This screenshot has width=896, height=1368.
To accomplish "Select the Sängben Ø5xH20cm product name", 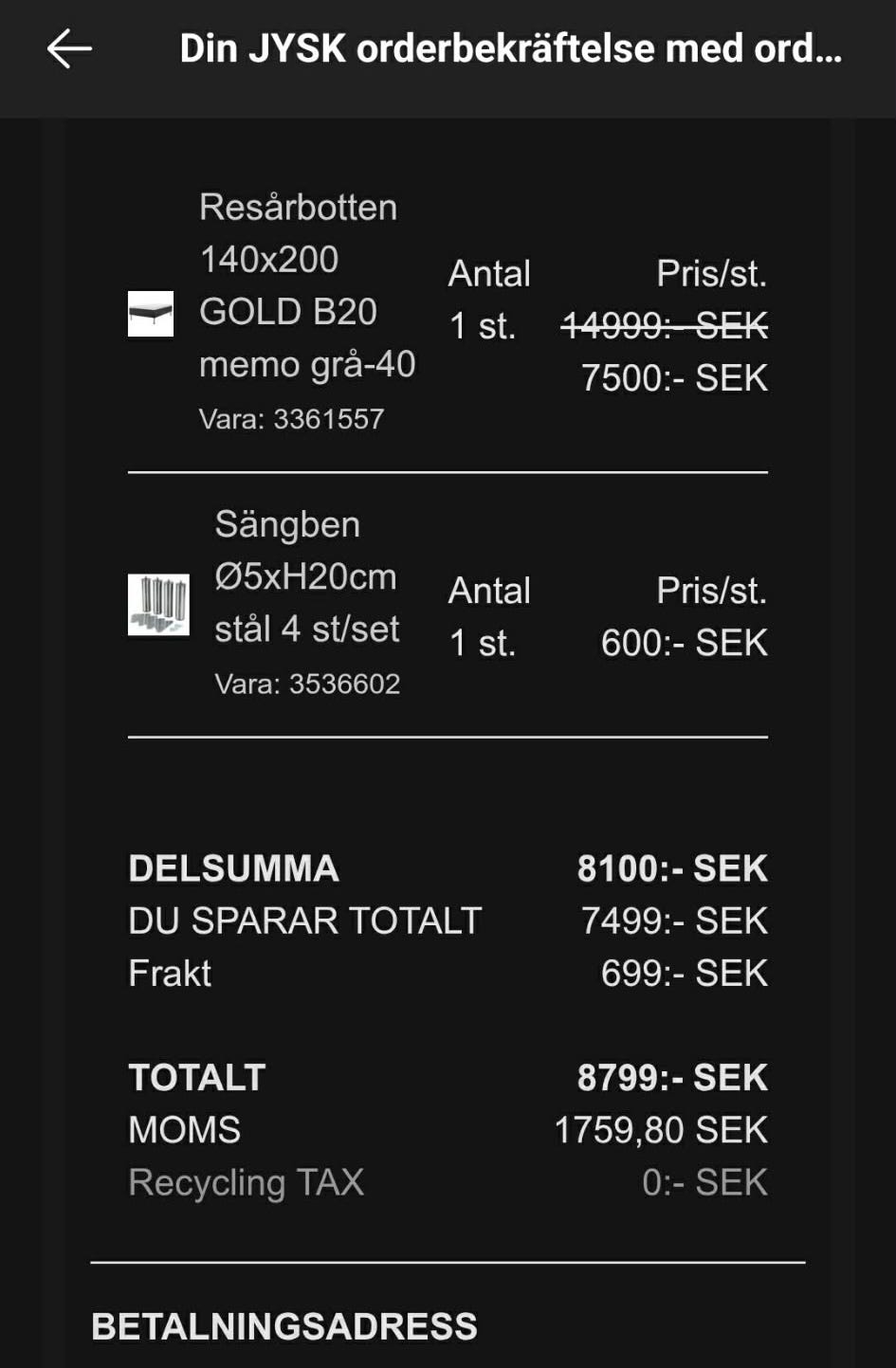I will [306, 576].
